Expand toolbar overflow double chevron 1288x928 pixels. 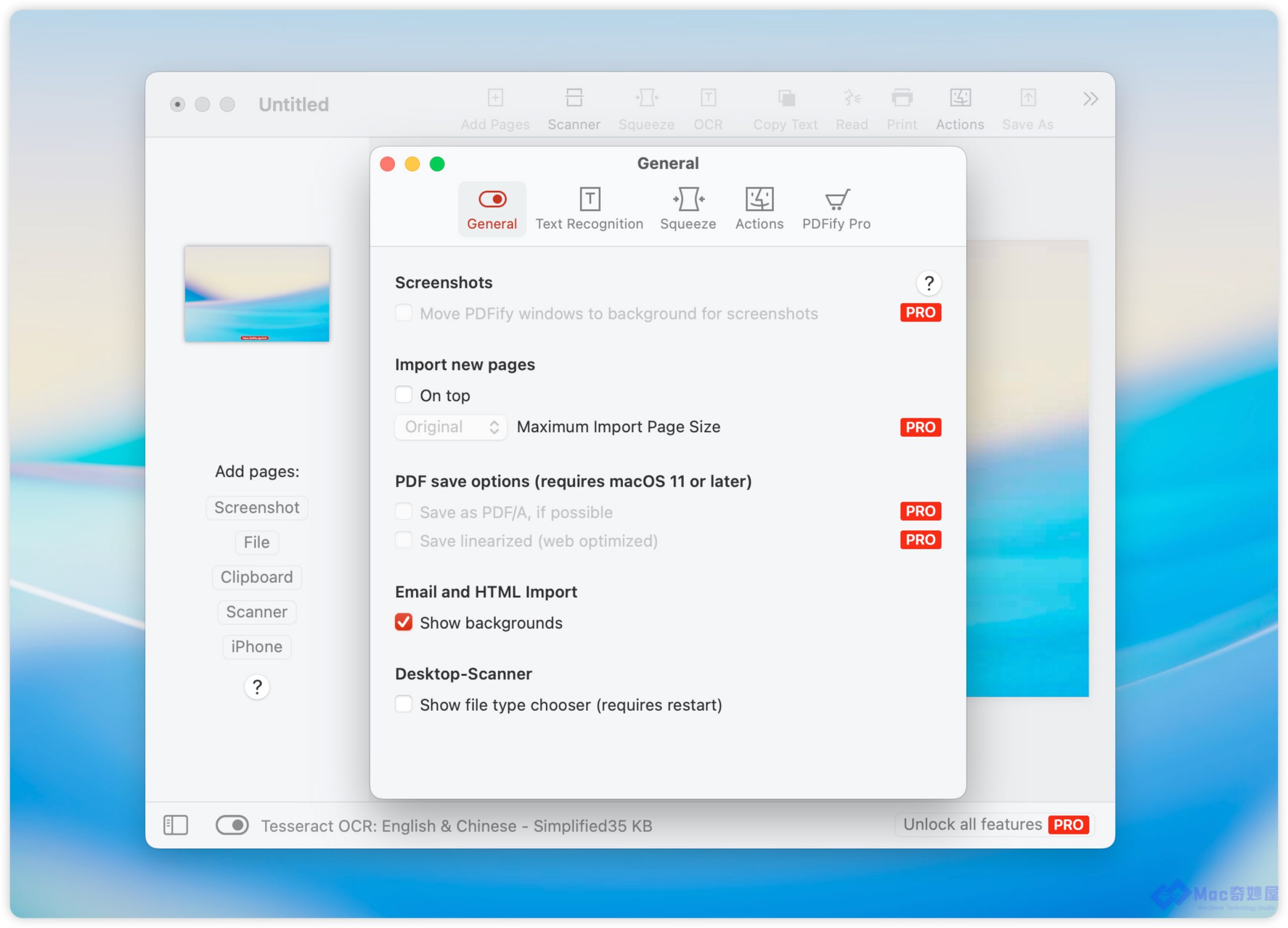click(x=1090, y=99)
